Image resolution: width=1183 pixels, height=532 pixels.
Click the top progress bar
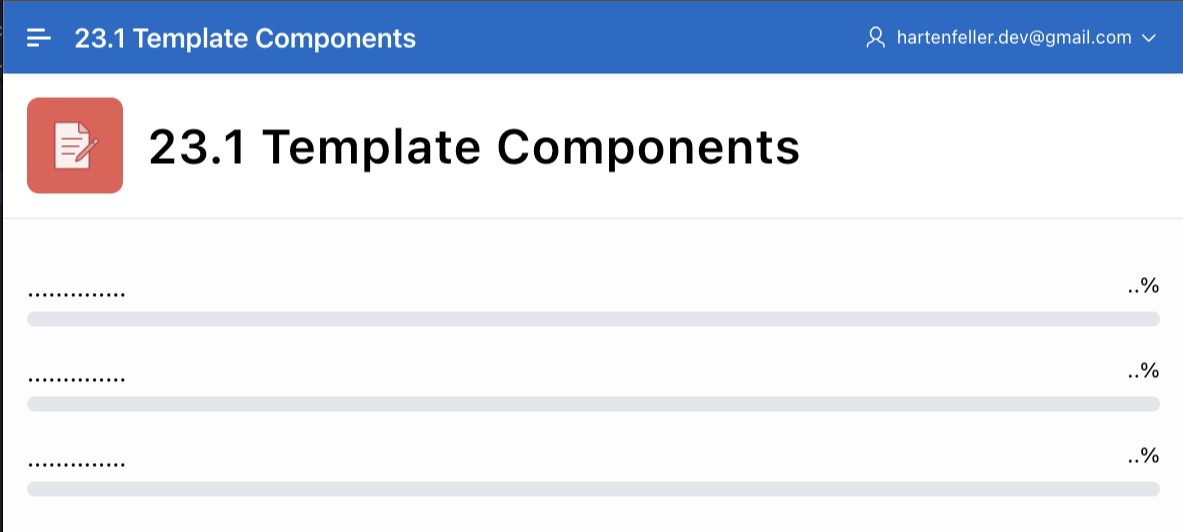[593, 319]
